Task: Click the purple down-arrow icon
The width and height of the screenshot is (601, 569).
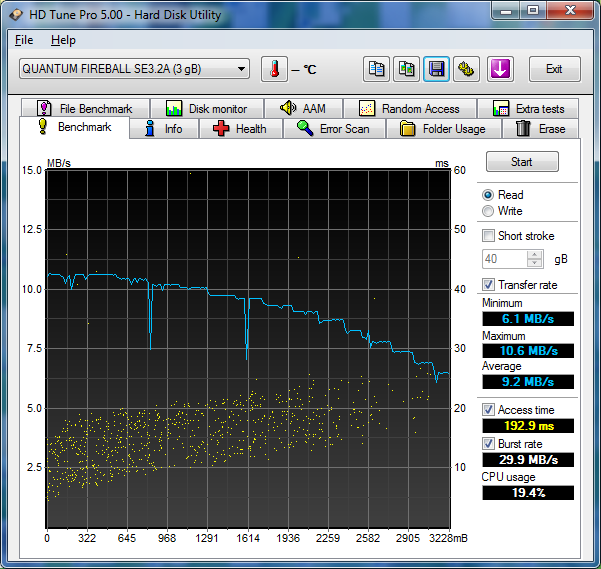Action: pyautogui.click(x=500, y=69)
